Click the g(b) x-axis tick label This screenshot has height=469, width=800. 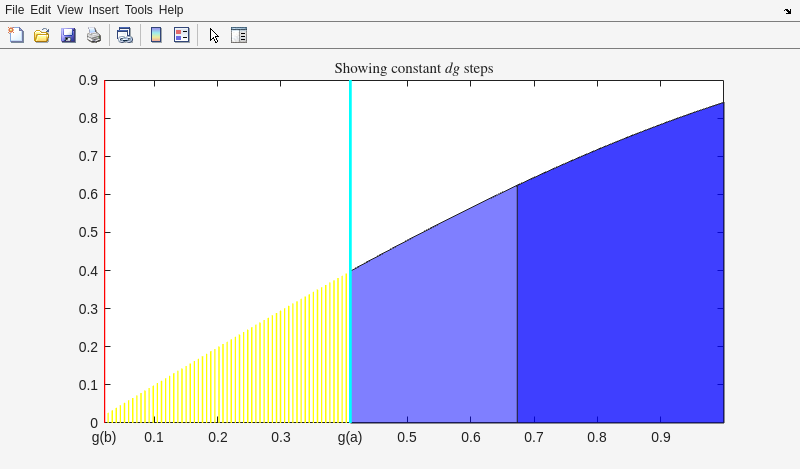pos(104,438)
